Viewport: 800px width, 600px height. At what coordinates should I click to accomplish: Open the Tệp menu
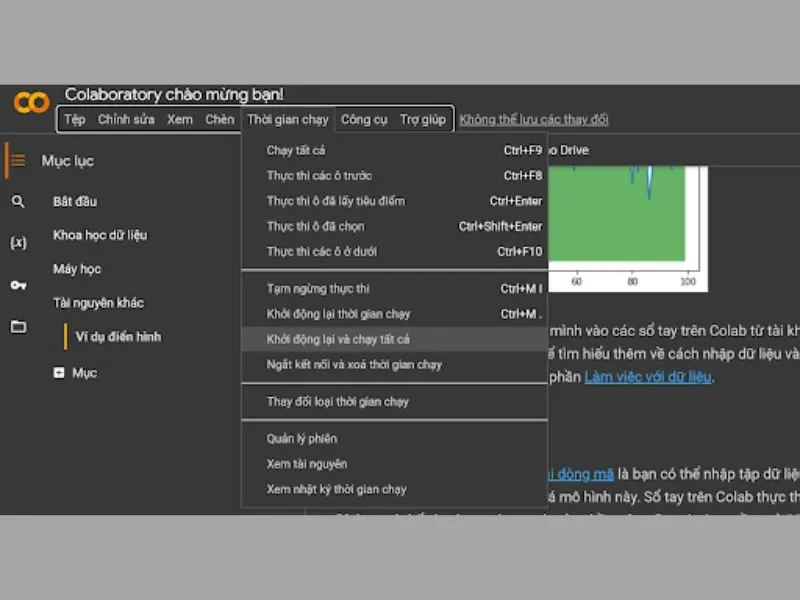point(74,119)
